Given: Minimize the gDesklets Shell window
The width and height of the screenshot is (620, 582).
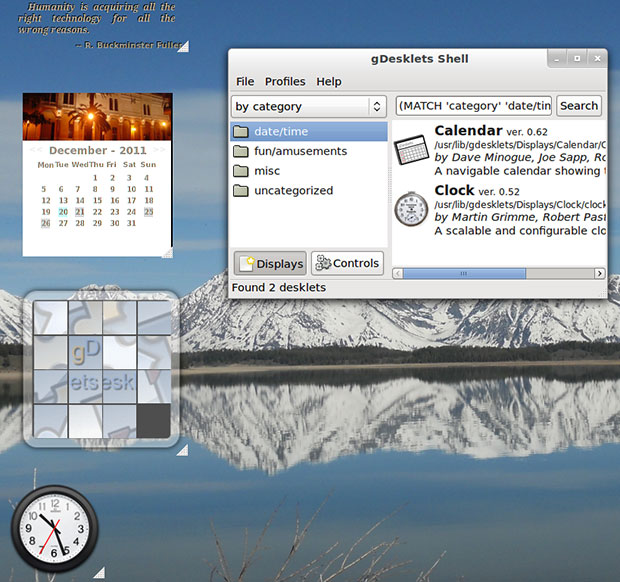Looking at the screenshot, I should coord(557,59).
